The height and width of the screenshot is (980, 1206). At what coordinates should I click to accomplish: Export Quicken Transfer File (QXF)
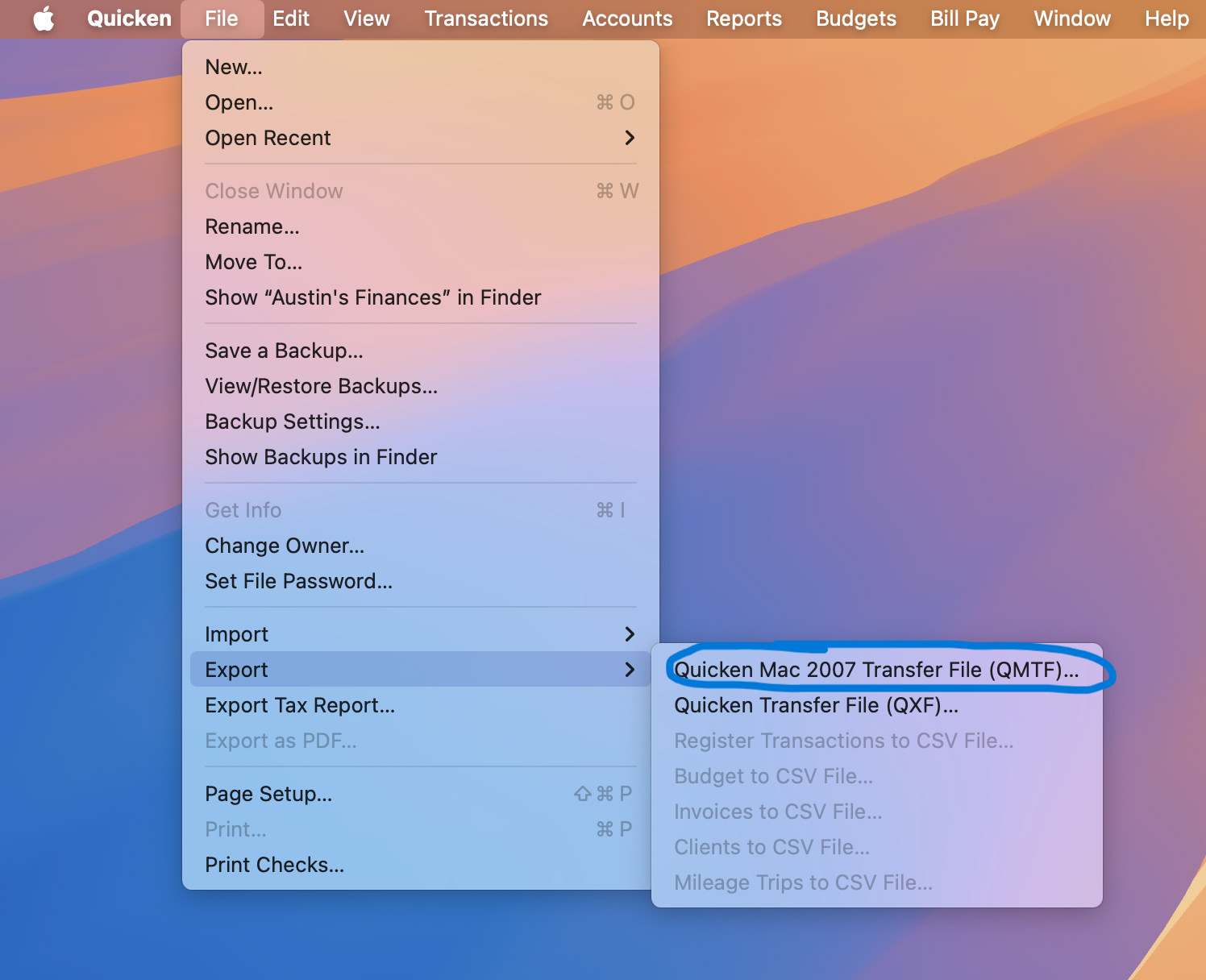(876, 705)
